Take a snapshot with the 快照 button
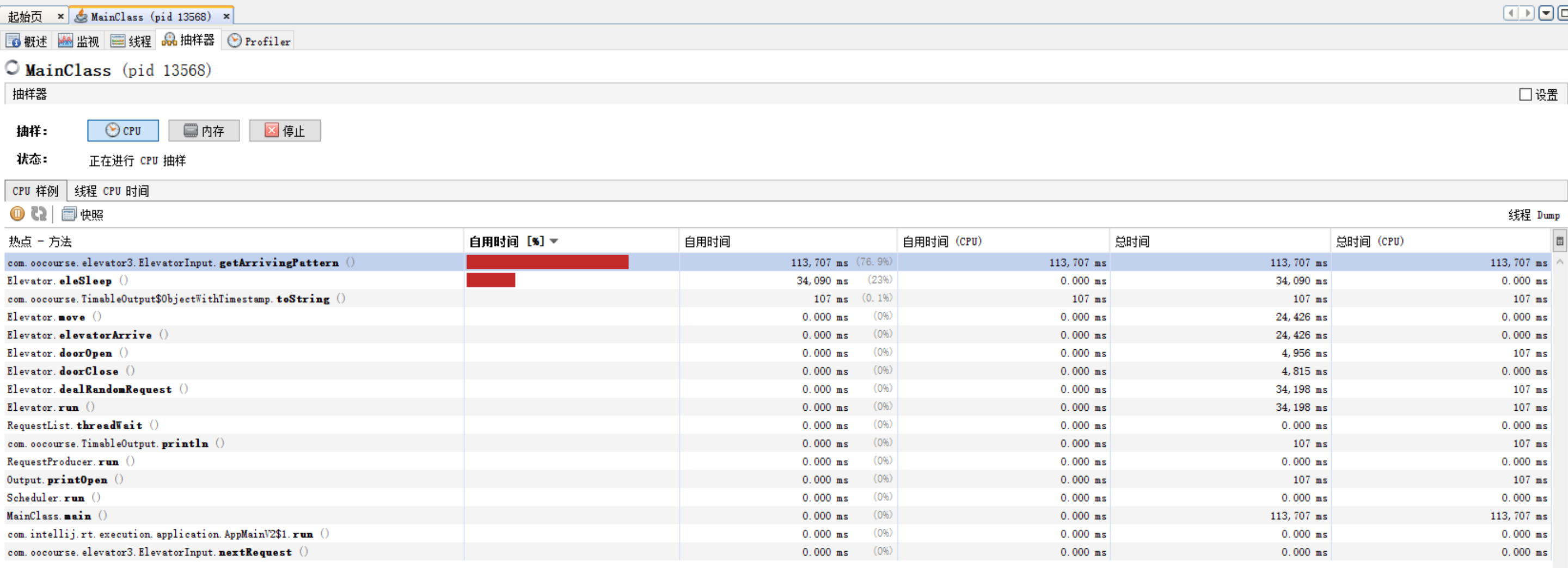Viewport: 1568px width, 568px height. pyautogui.click(x=82, y=214)
